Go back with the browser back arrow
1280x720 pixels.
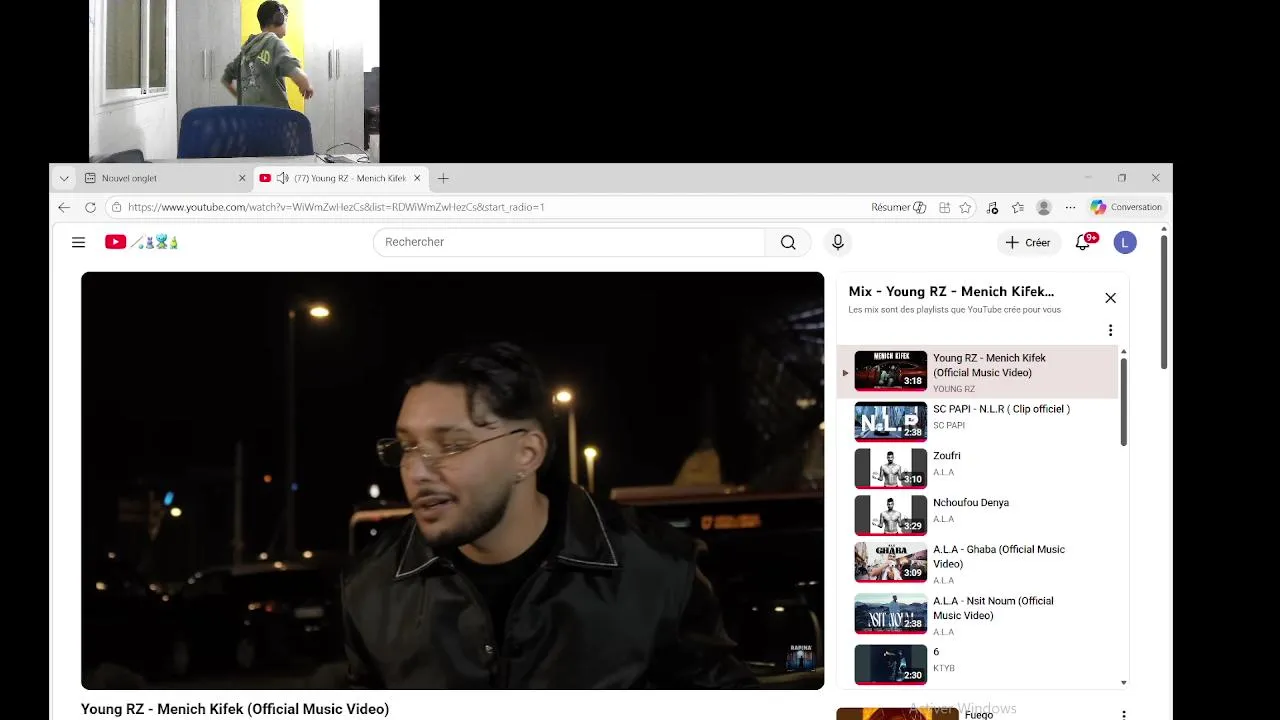[x=64, y=207]
